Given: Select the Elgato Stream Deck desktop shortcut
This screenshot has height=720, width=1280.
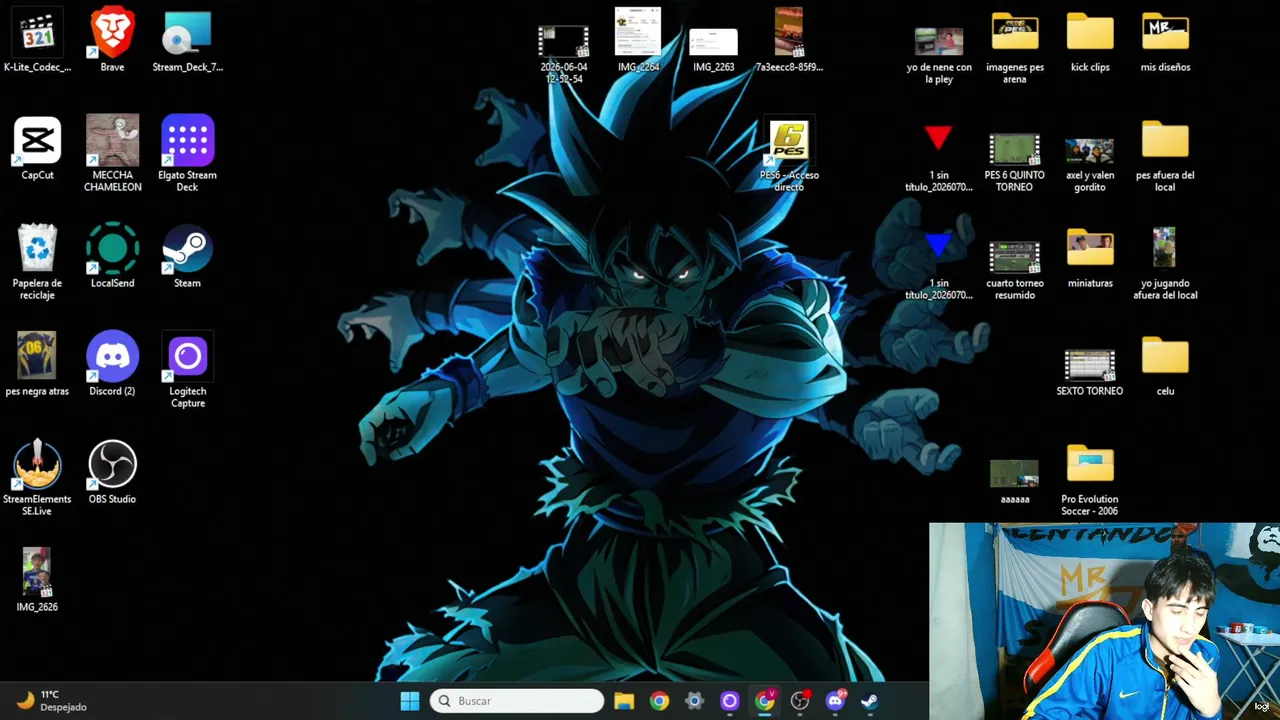Looking at the screenshot, I should pyautogui.click(x=187, y=155).
